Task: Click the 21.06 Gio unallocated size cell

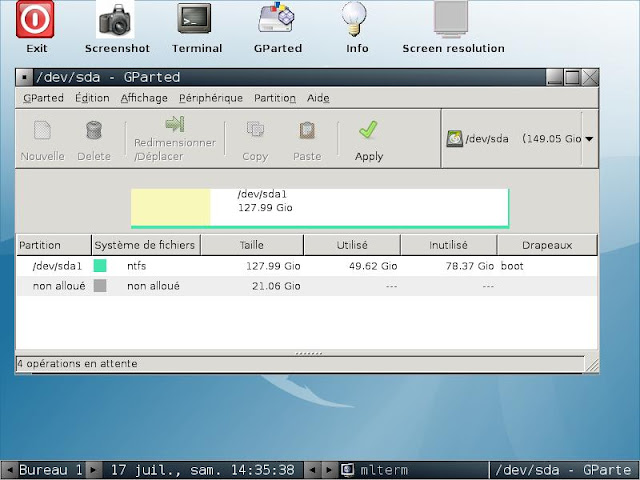Action: [276, 286]
